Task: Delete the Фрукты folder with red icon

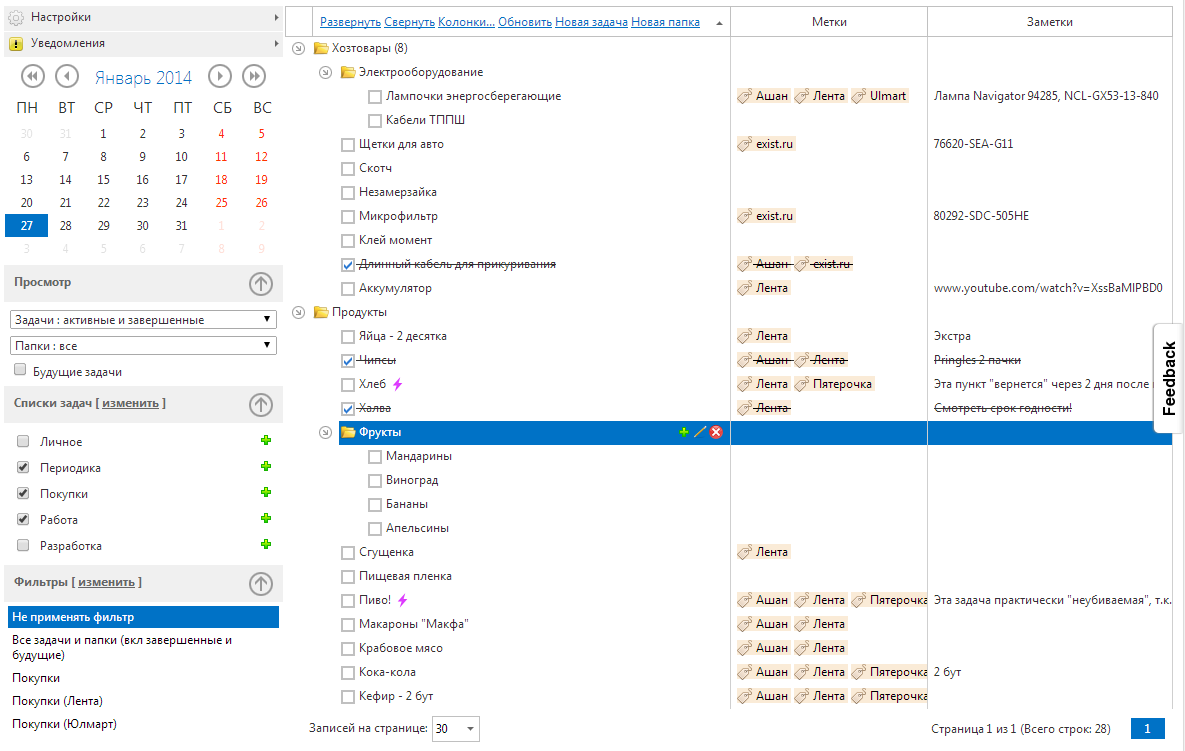Action: (x=716, y=432)
